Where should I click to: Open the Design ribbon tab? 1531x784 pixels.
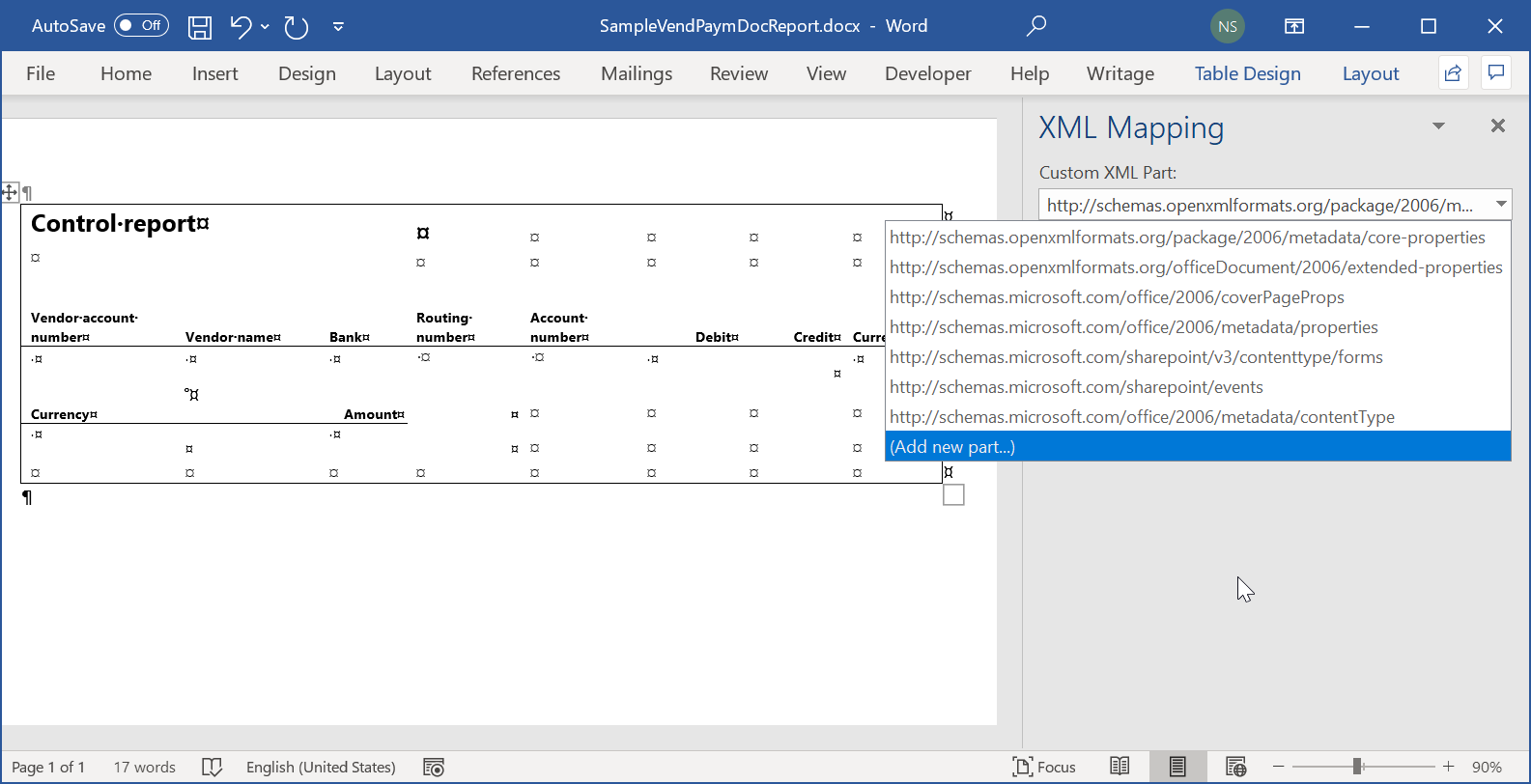[307, 73]
